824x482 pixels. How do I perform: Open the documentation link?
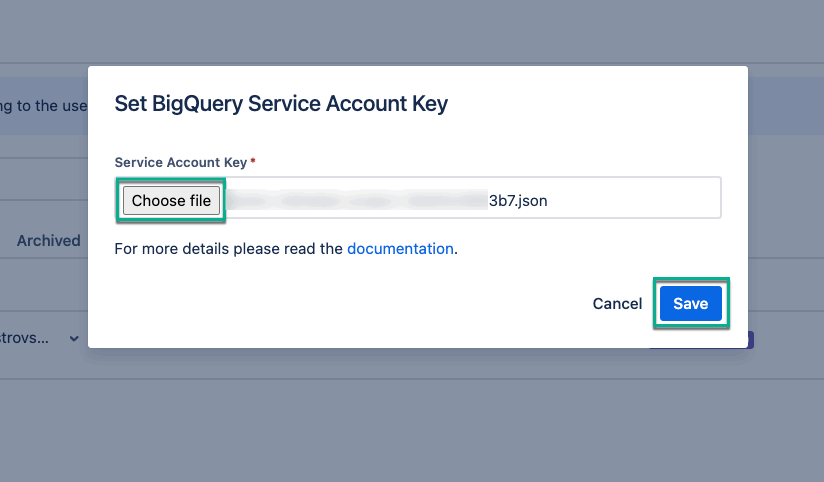point(400,249)
